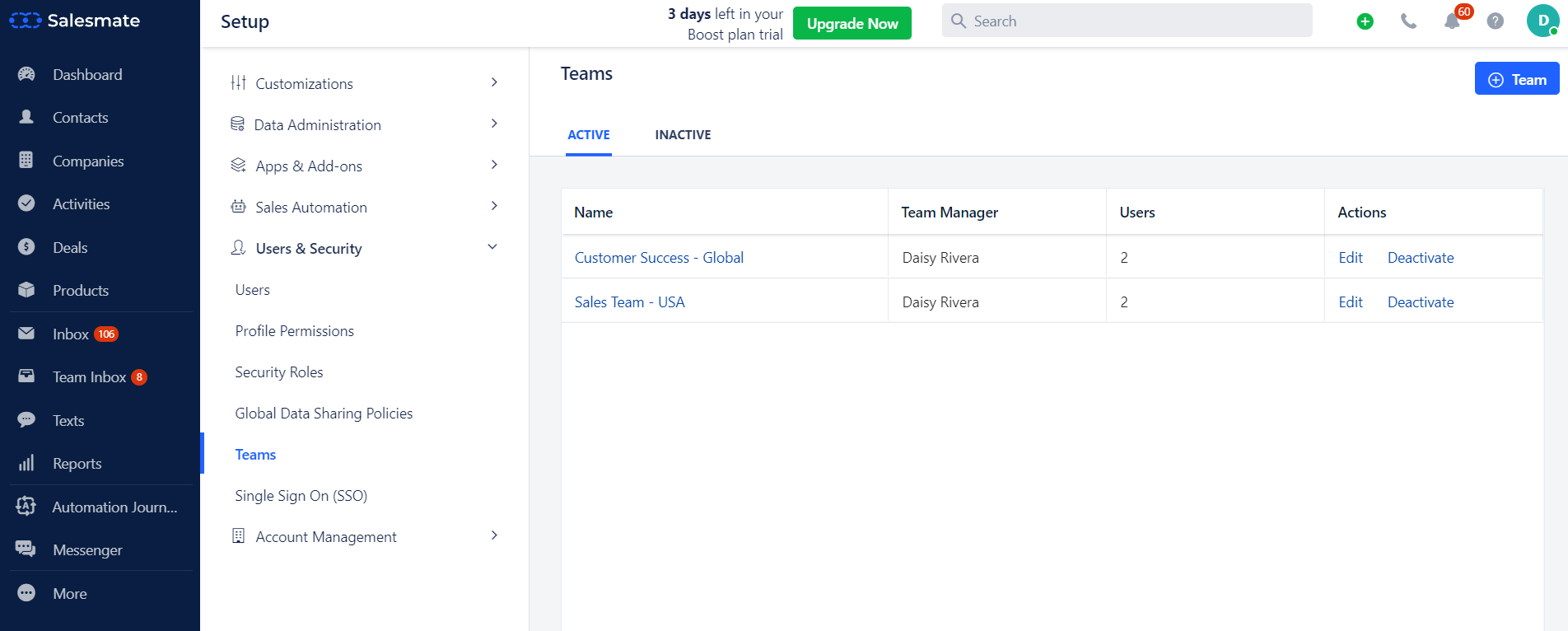The width and height of the screenshot is (1568, 631).
Task: Click the Team Inbox 8 badge
Action: pyautogui.click(x=139, y=376)
